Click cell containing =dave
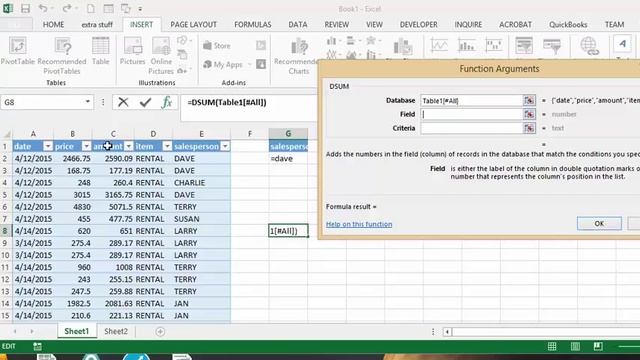This screenshot has height=360, width=640. pos(288,158)
